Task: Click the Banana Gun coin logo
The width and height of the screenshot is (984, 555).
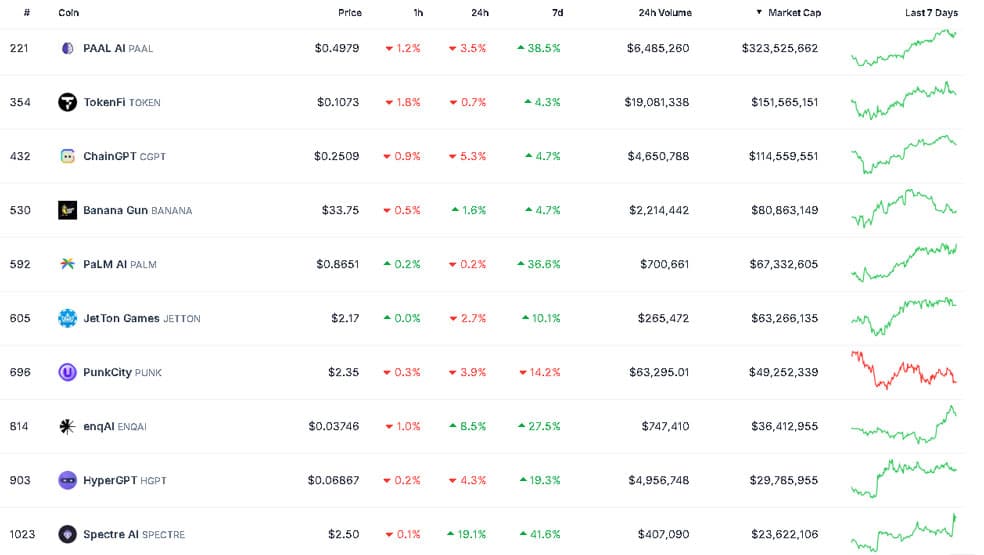Action: click(x=67, y=210)
